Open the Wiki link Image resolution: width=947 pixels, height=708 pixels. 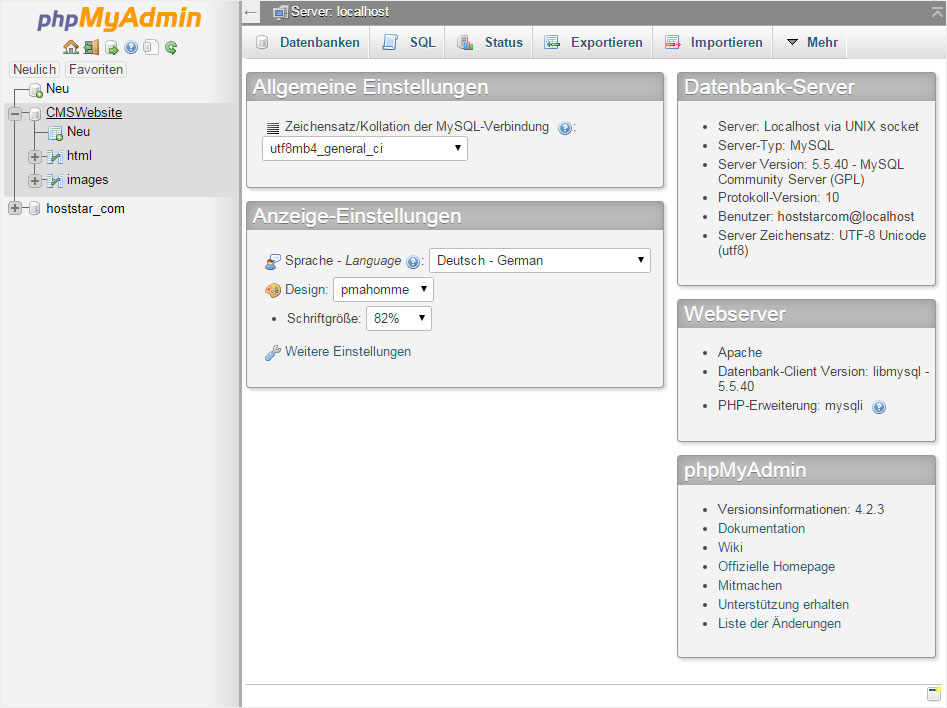730,547
